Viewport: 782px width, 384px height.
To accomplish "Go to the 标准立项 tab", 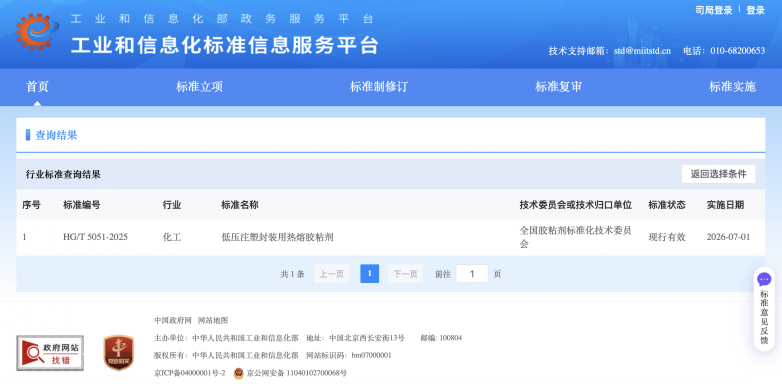I will click(199, 87).
